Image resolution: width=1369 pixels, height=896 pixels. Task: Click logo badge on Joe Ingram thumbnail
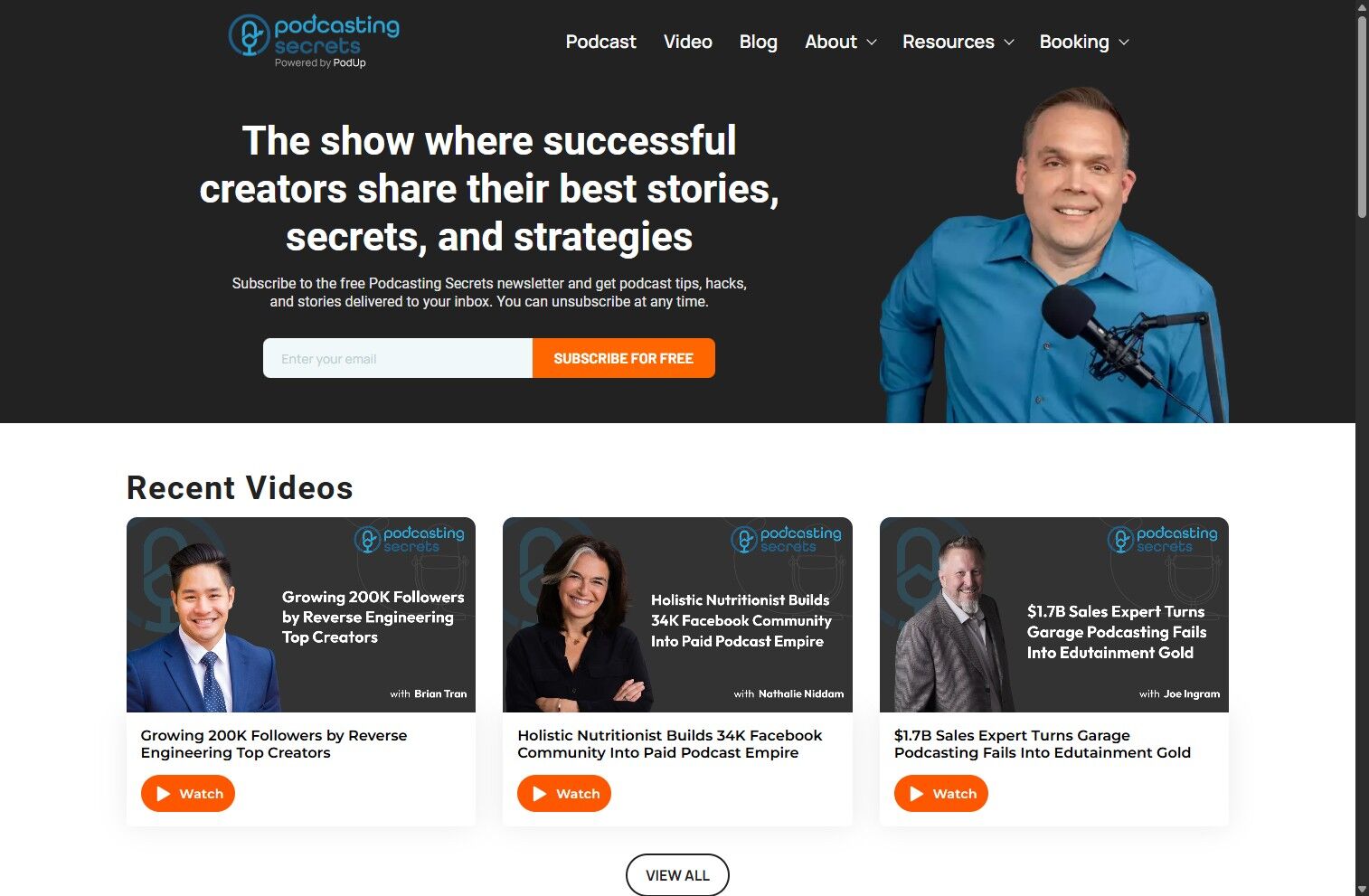(x=1162, y=540)
